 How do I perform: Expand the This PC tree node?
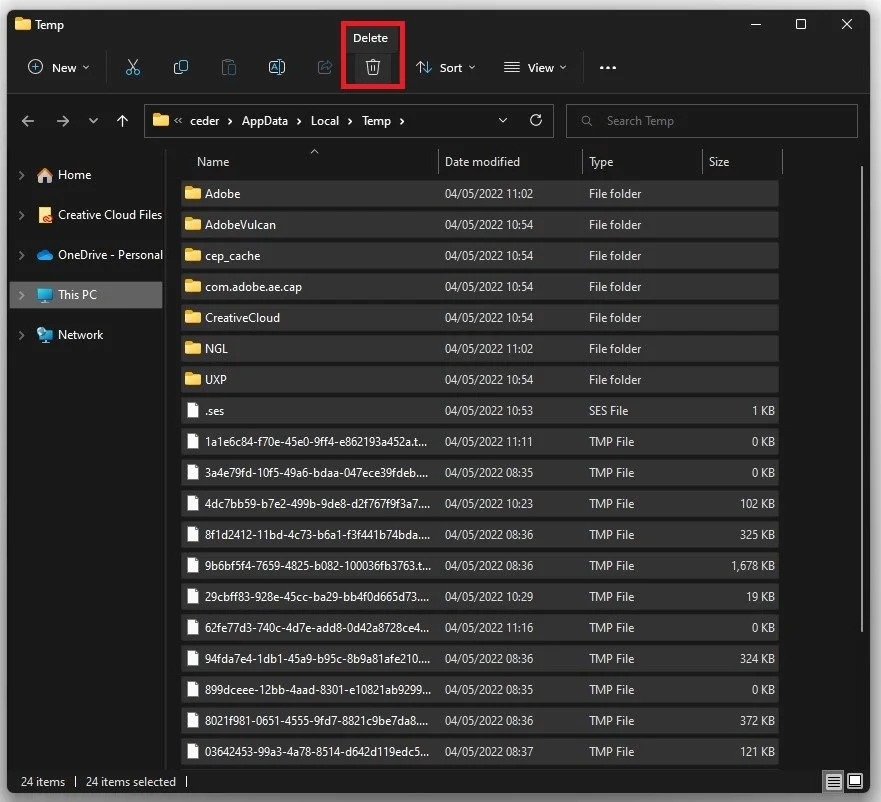tap(22, 294)
